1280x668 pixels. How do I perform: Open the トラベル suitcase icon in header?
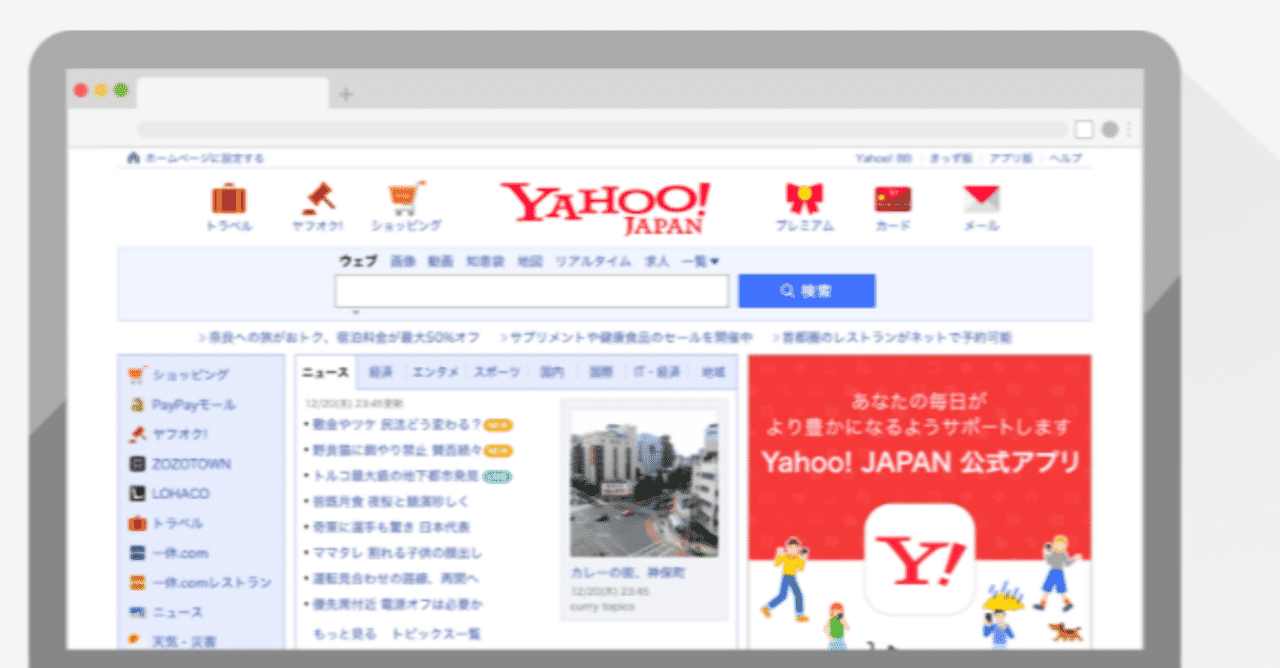coord(229,198)
